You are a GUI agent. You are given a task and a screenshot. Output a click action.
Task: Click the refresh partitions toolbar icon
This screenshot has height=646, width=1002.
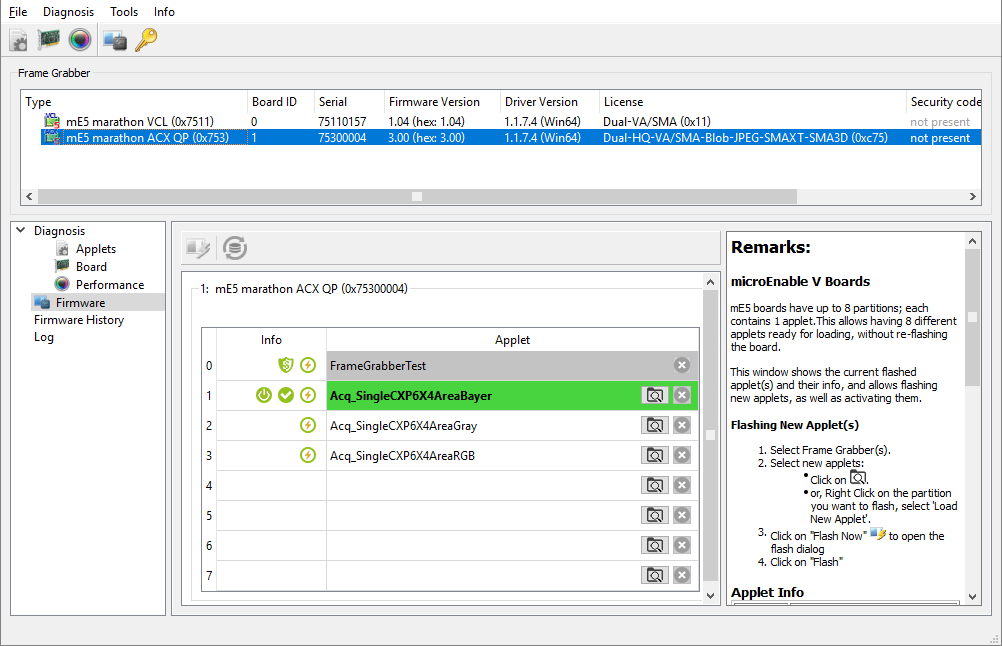pyautogui.click(x=235, y=248)
